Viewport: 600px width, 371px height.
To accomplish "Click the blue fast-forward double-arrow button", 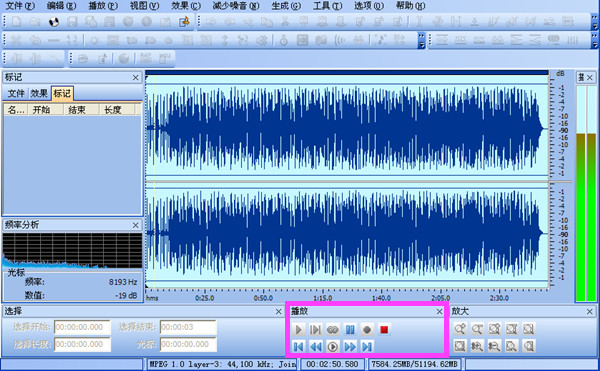I will point(350,347).
